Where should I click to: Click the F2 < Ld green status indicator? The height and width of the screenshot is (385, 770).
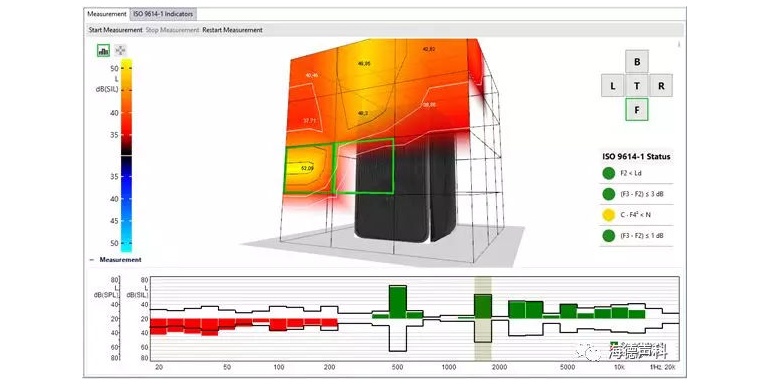click(608, 173)
